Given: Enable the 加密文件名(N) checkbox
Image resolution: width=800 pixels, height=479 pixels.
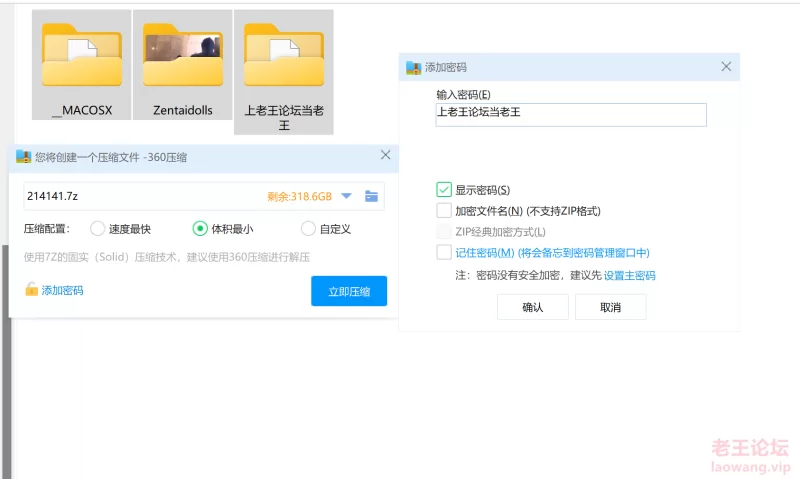Looking at the screenshot, I should (444, 210).
